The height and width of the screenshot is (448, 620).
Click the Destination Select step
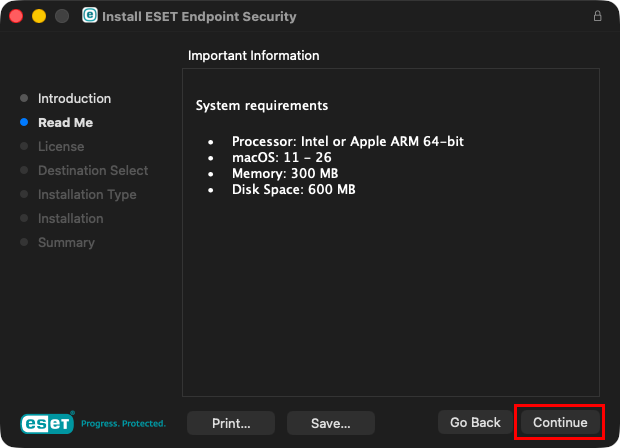92,170
